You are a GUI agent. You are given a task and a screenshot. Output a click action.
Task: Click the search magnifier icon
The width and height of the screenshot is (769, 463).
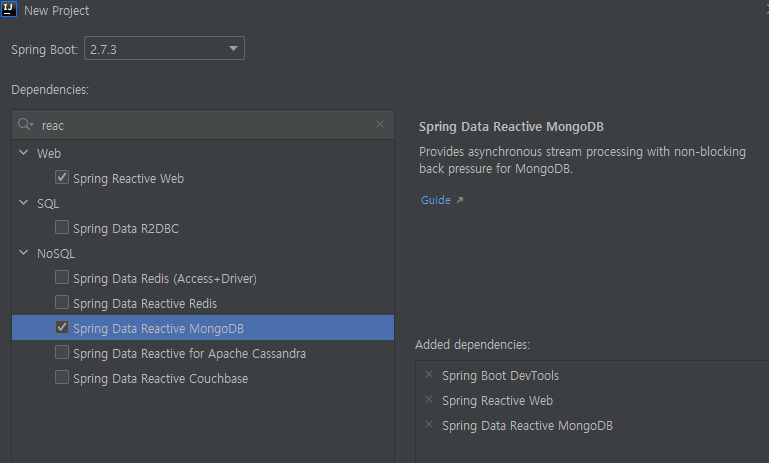click(25, 125)
